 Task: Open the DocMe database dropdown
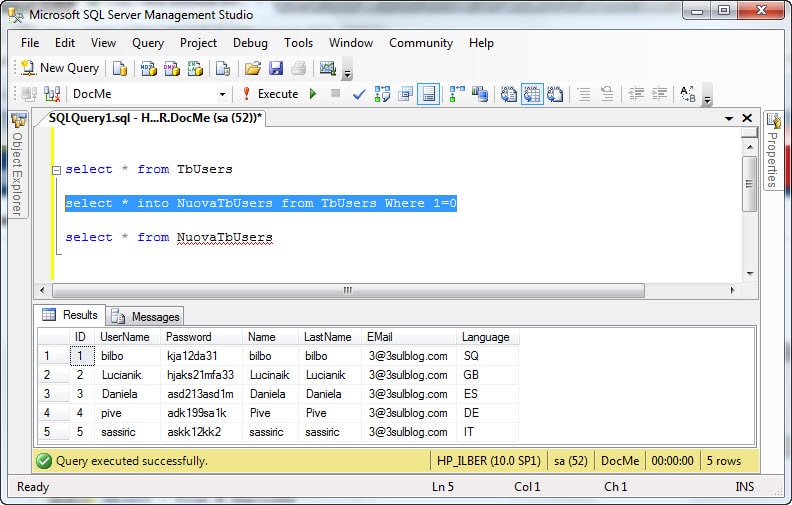pos(222,94)
